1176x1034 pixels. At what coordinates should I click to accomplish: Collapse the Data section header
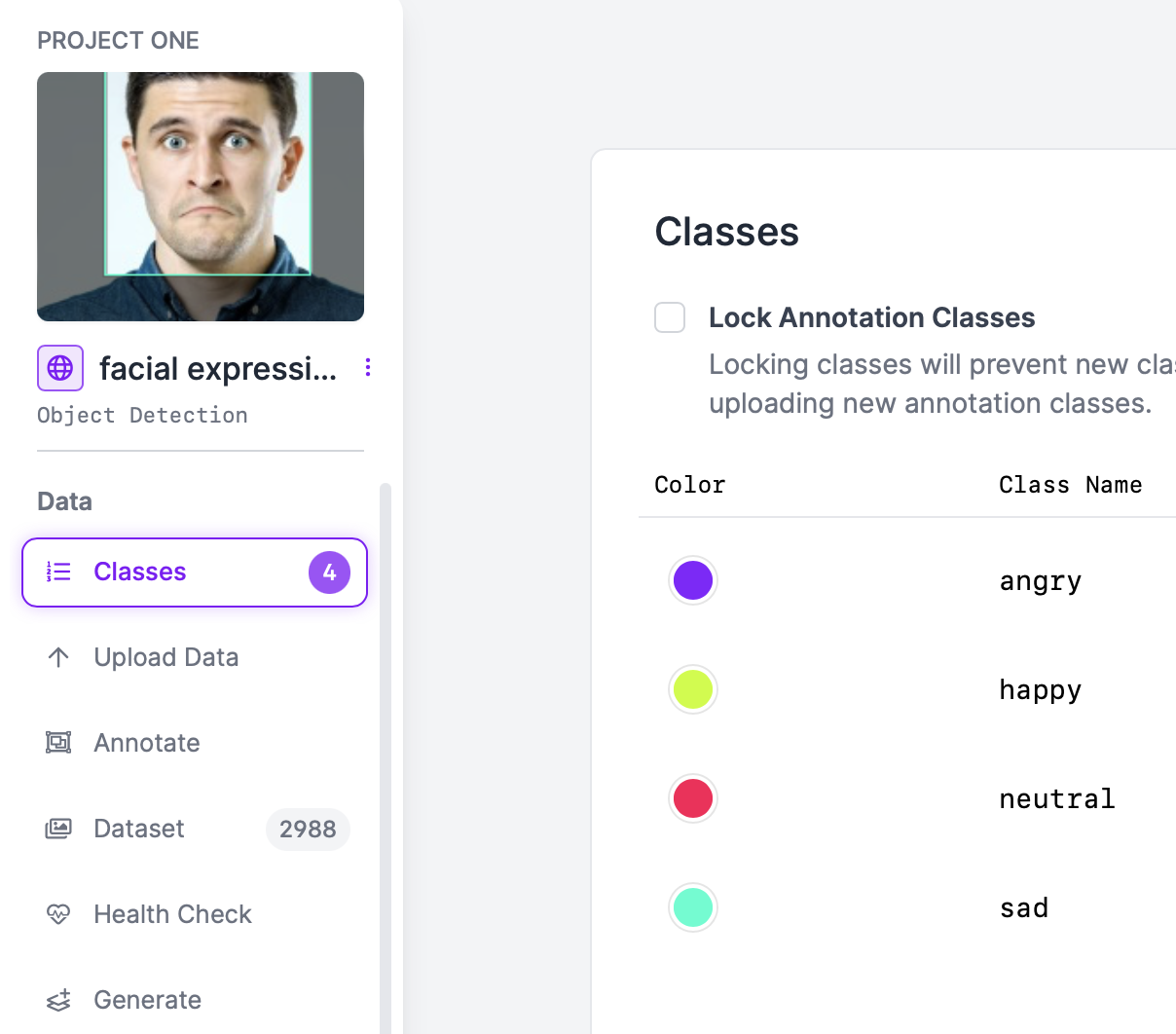64,501
